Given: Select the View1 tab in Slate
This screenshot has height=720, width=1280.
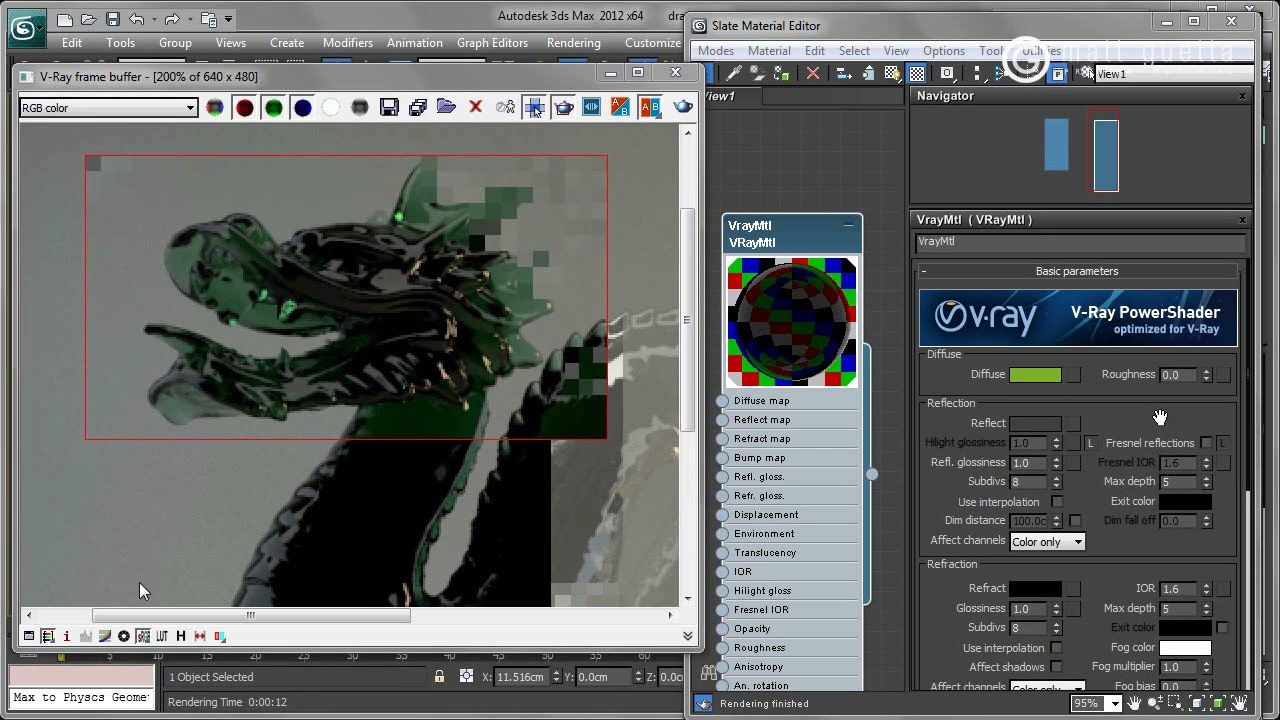Looking at the screenshot, I should (720, 96).
